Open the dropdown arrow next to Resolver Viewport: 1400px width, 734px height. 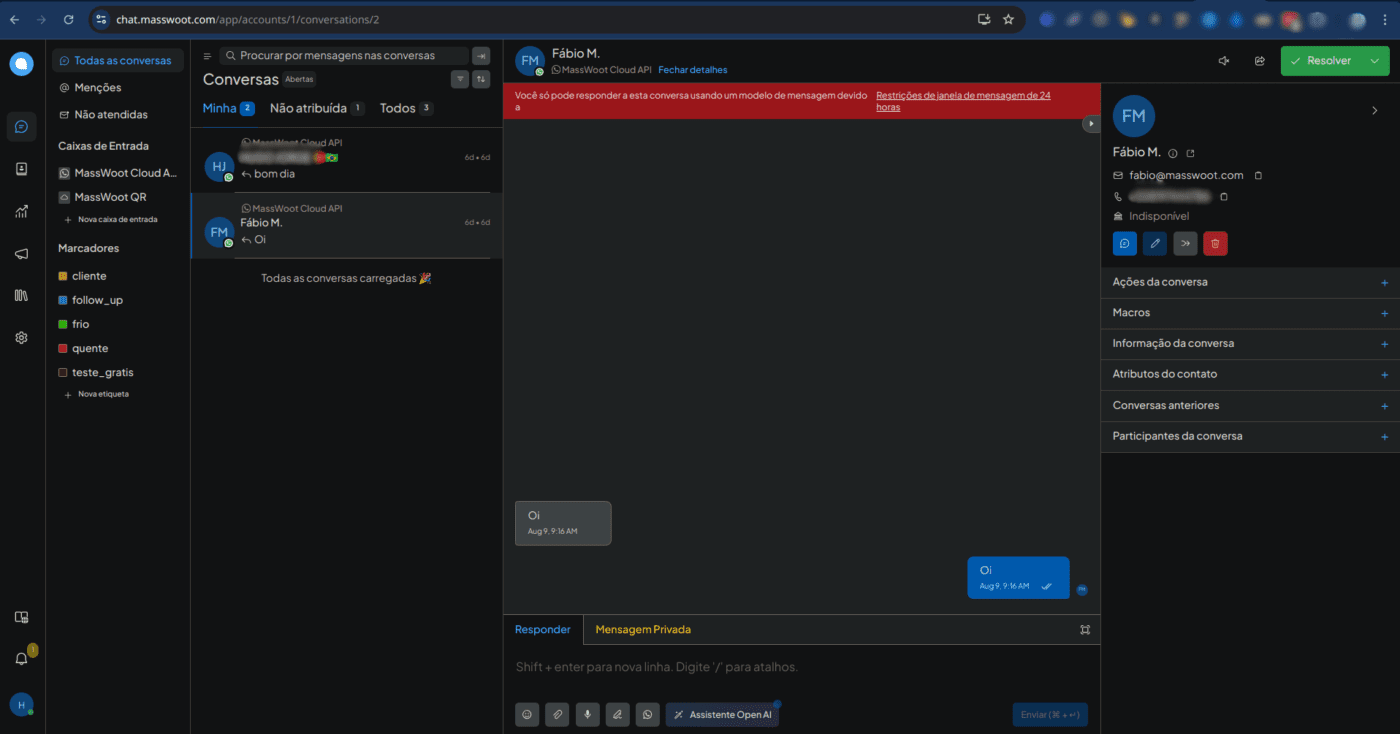pyautogui.click(x=1376, y=61)
